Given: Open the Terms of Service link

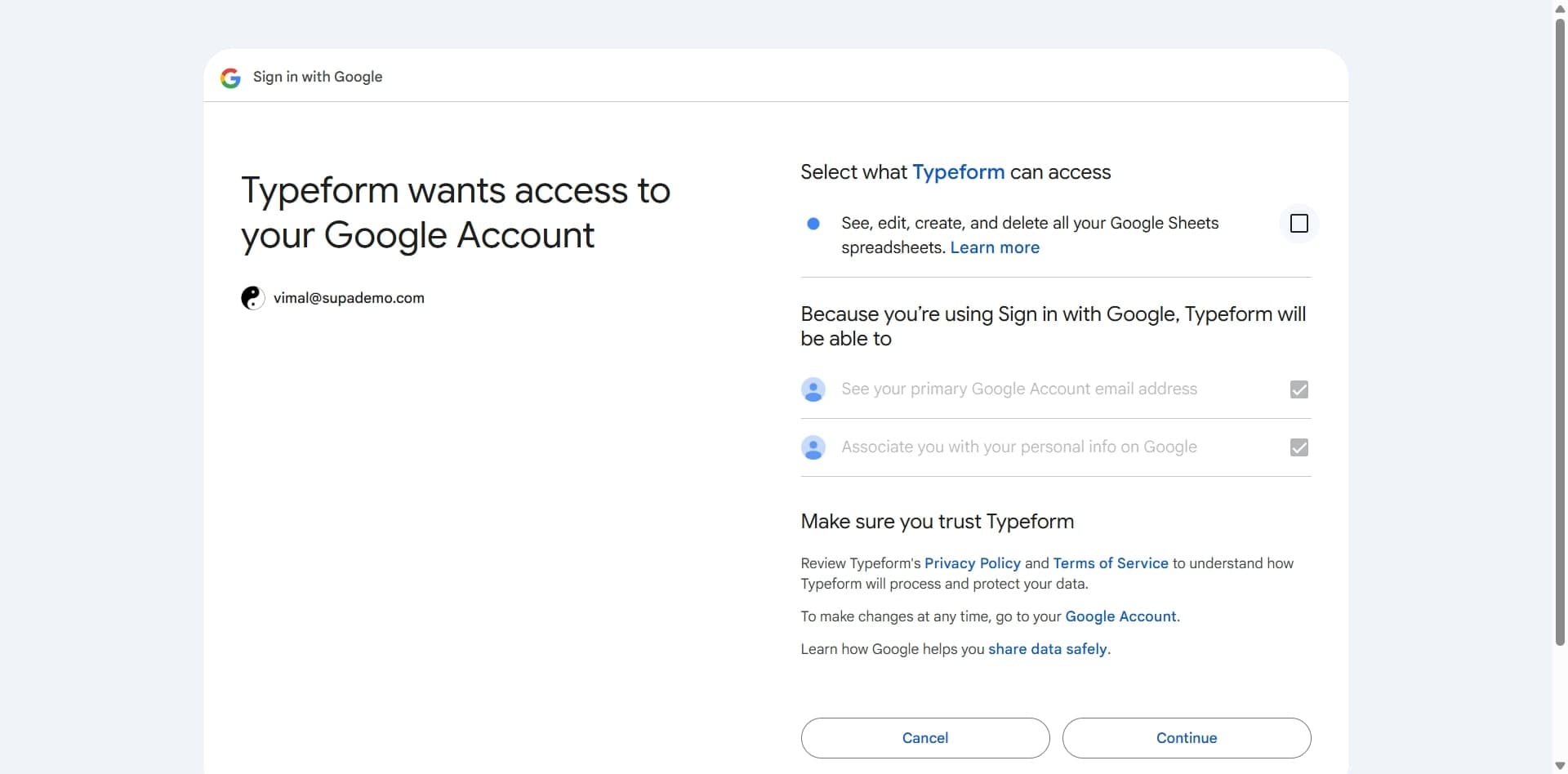Looking at the screenshot, I should pyautogui.click(x=1110, y=563).
